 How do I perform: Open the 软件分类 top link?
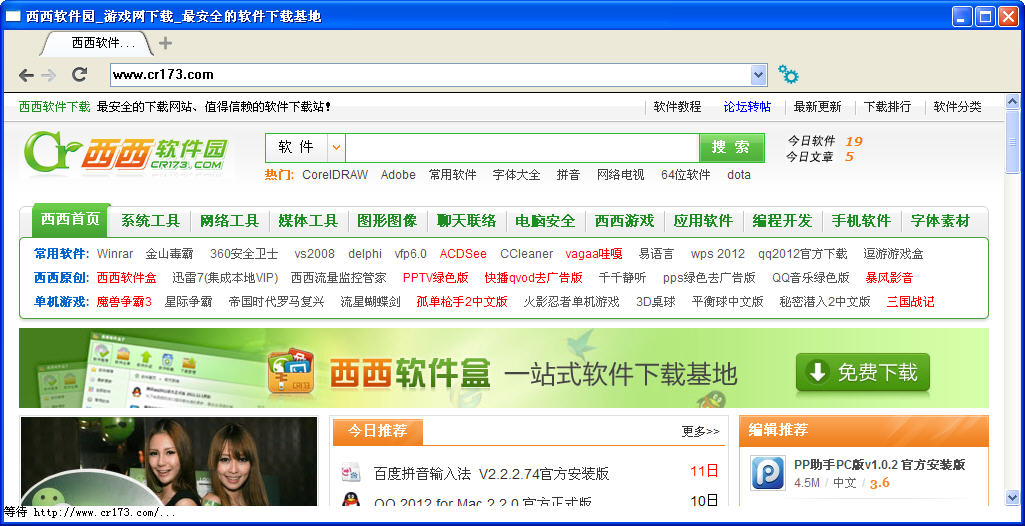coord(957,107)
